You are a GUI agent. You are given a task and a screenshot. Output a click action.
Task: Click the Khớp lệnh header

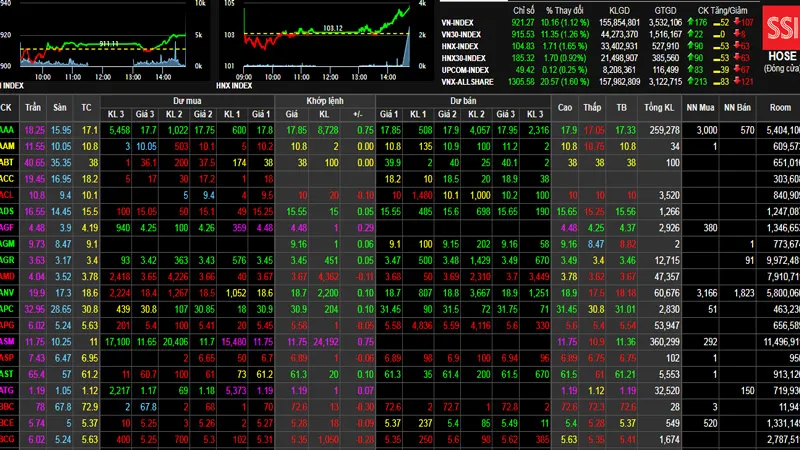tap(325, 101)
